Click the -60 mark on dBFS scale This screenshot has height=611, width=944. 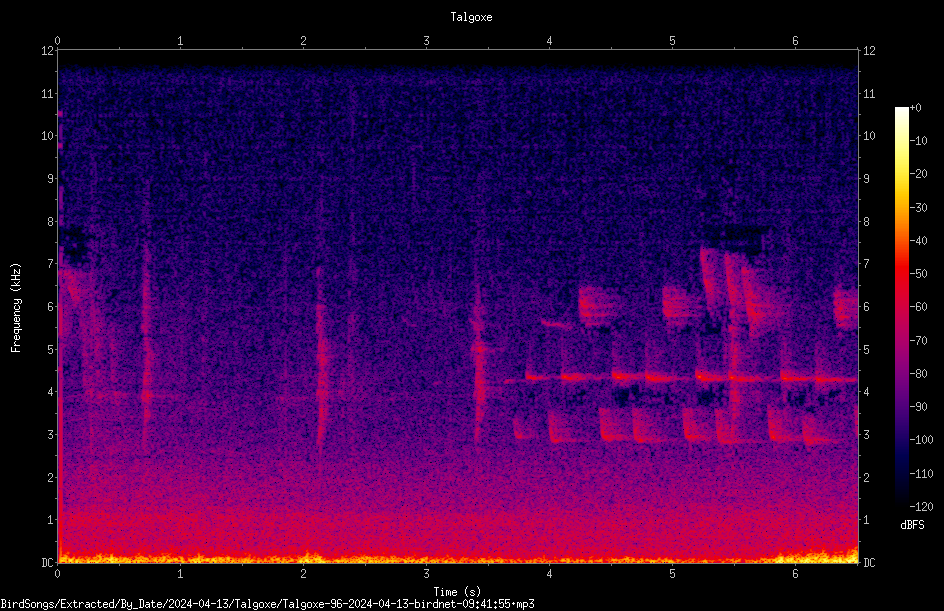coord(919,306)
